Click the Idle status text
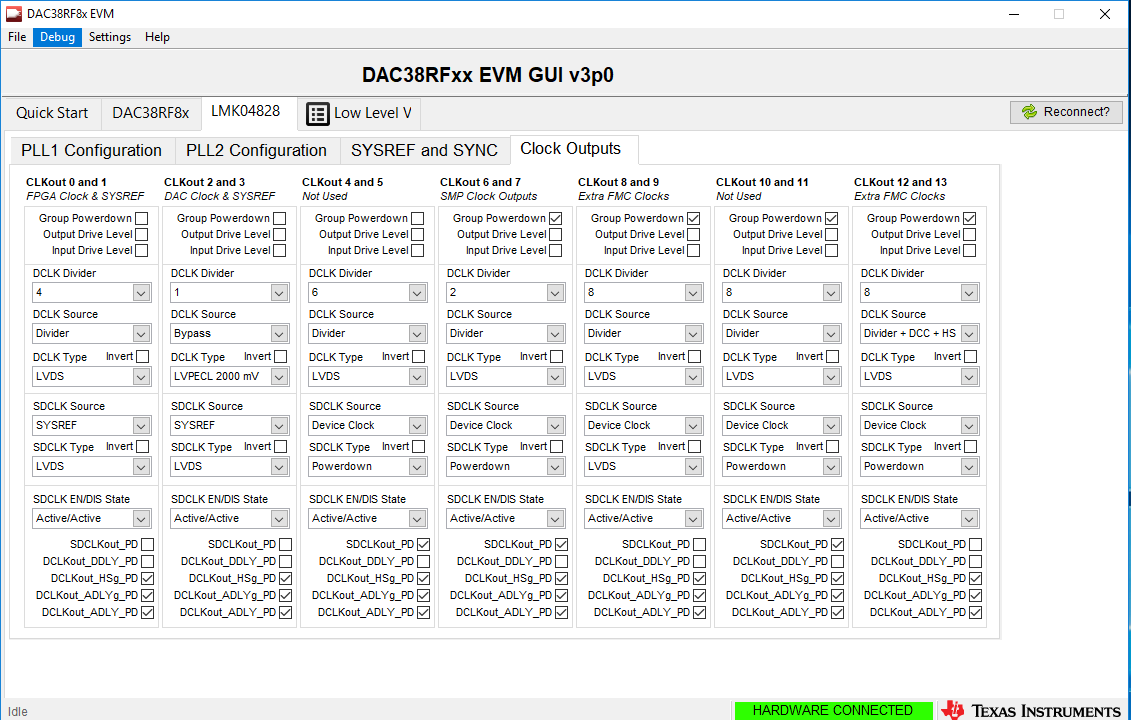The image size is (1131, 720). point(18,711)
